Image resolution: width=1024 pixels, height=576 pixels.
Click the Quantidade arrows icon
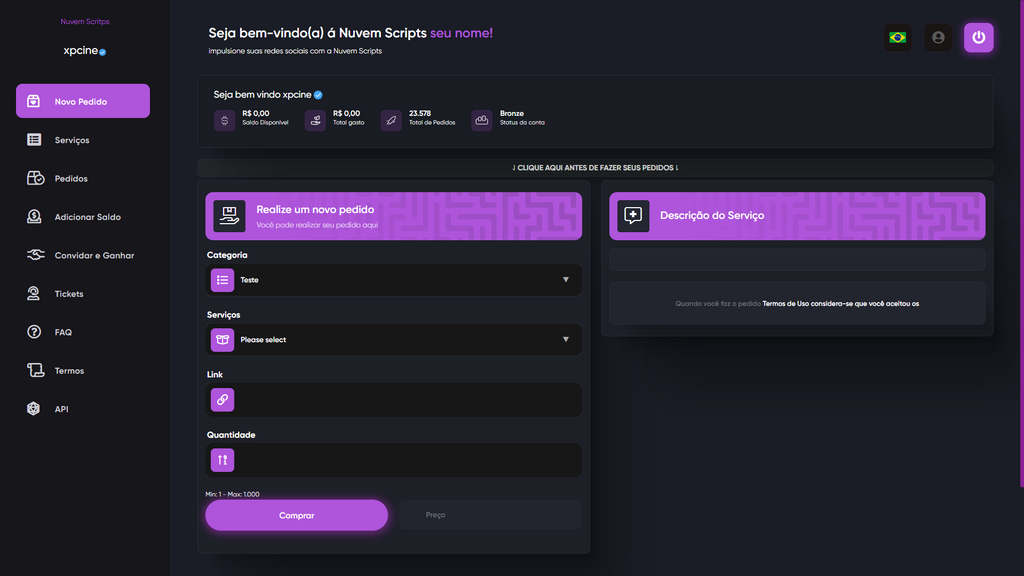[x=222, y=459]
